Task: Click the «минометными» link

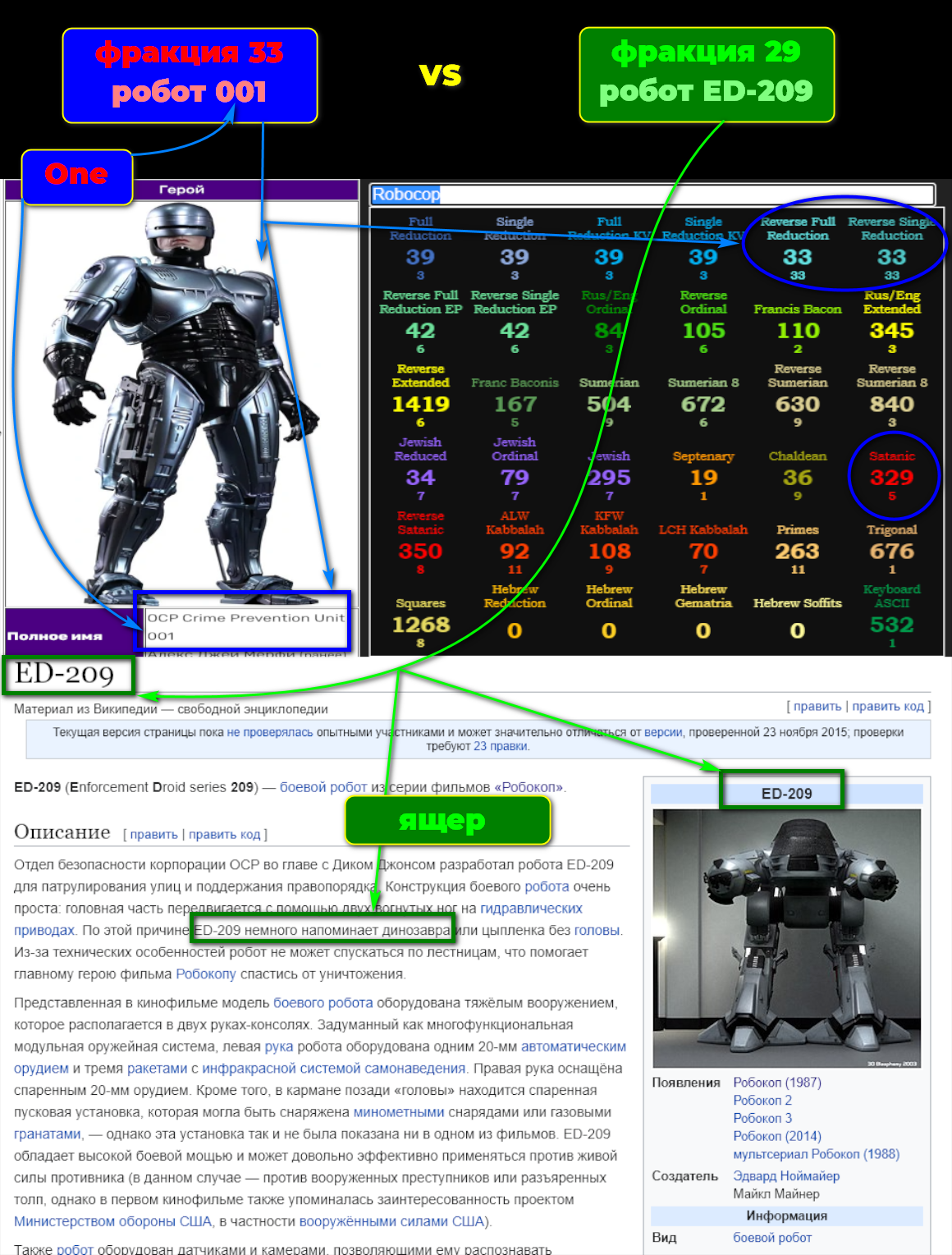Action: 399,1112
